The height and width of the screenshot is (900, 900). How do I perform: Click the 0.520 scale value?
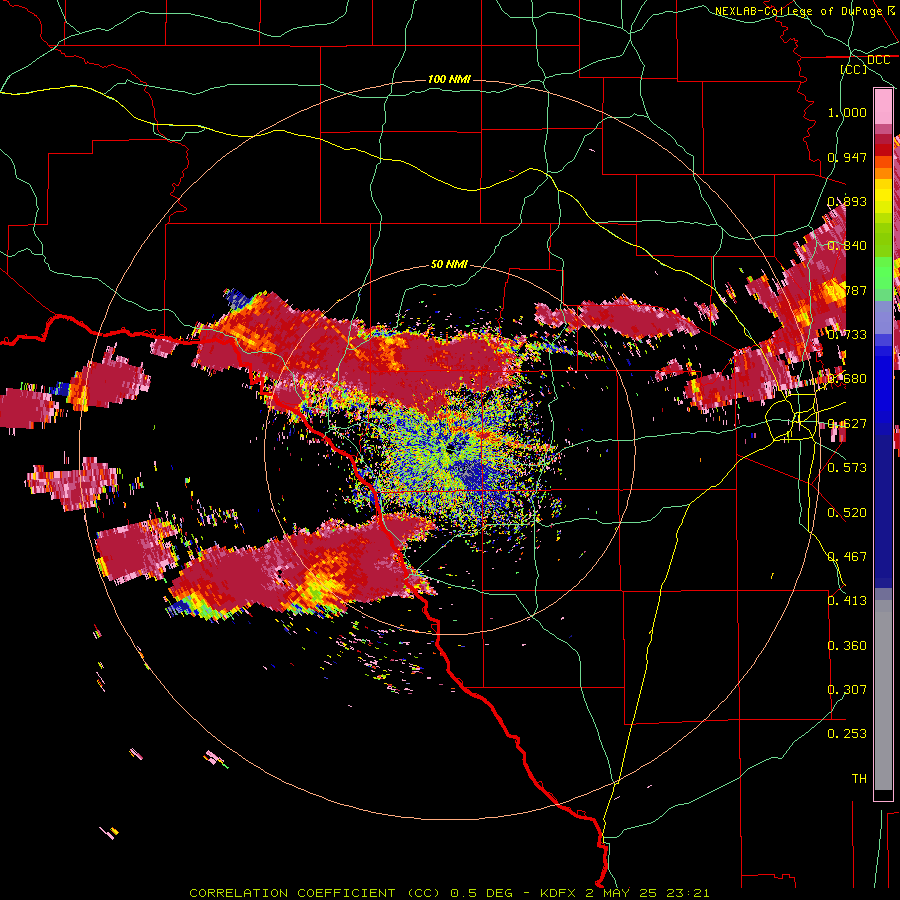pyautogui.click(x=847, y=513)
